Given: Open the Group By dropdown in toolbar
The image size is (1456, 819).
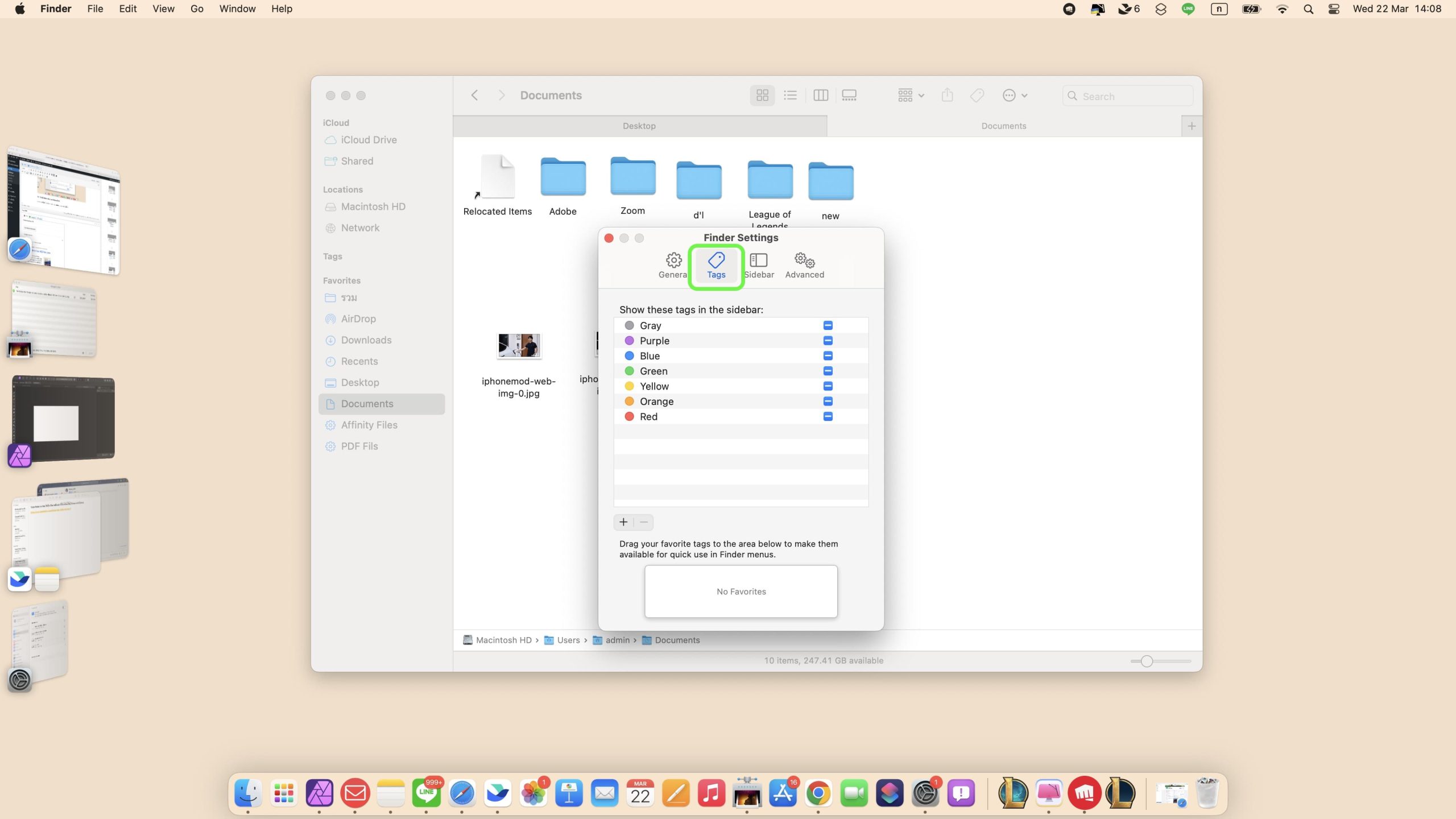Looking at the screenshot, I should tap(911, 96).
